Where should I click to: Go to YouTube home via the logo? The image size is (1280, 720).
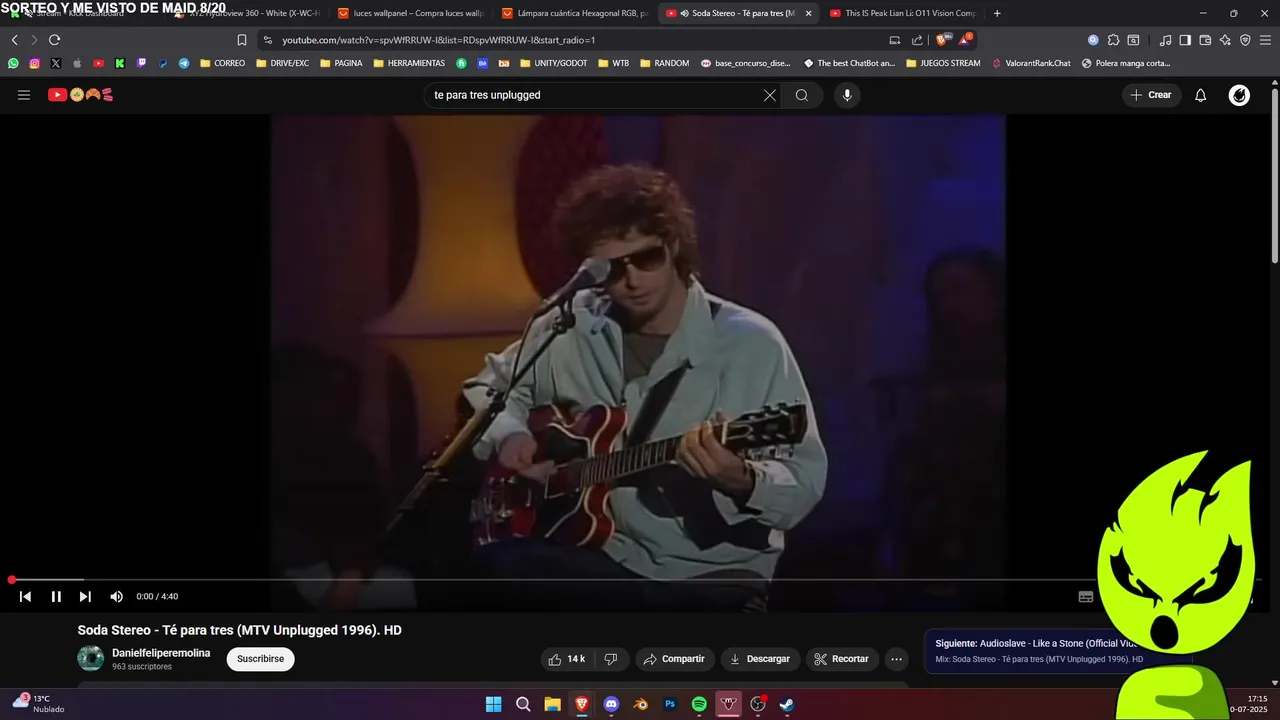[x=80, y=95]
